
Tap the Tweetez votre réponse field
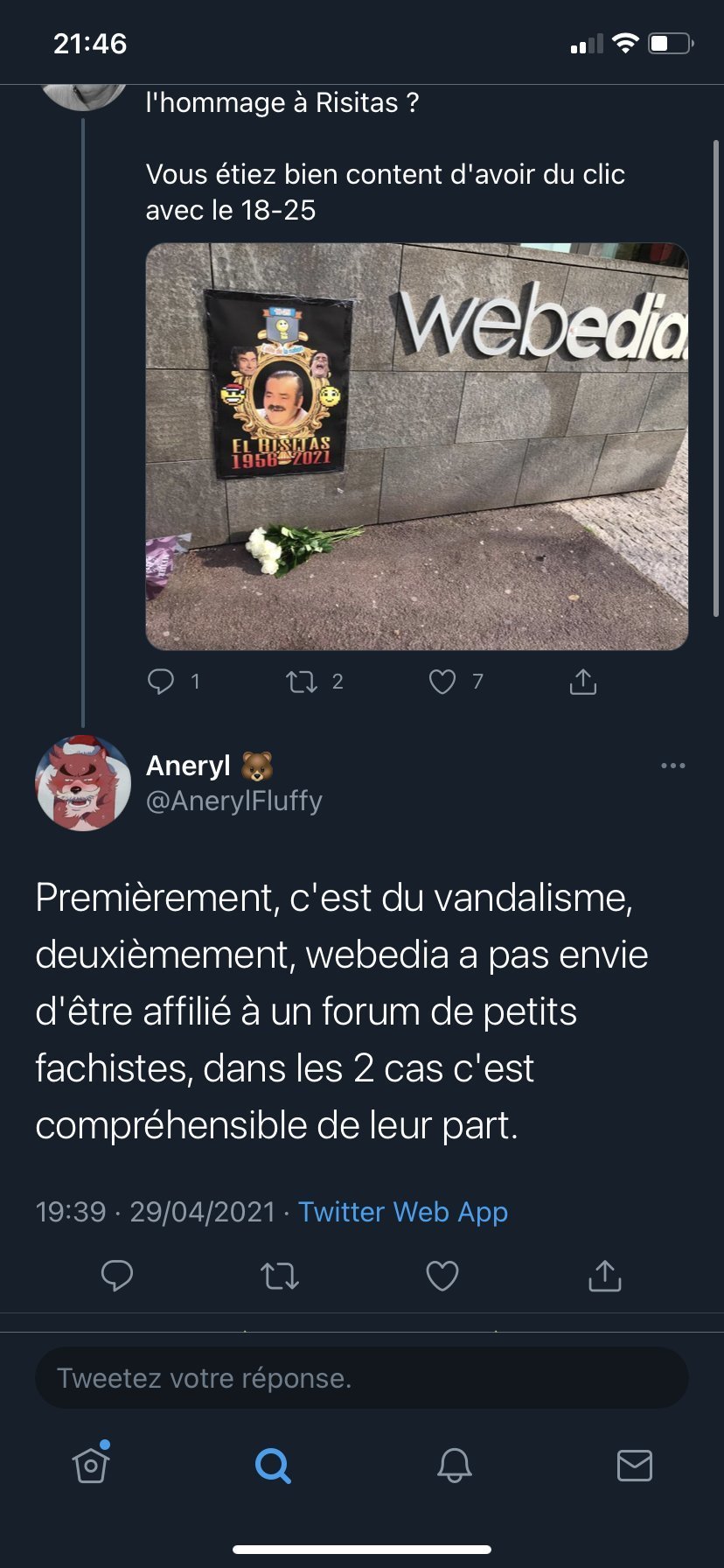point(362,1378)
